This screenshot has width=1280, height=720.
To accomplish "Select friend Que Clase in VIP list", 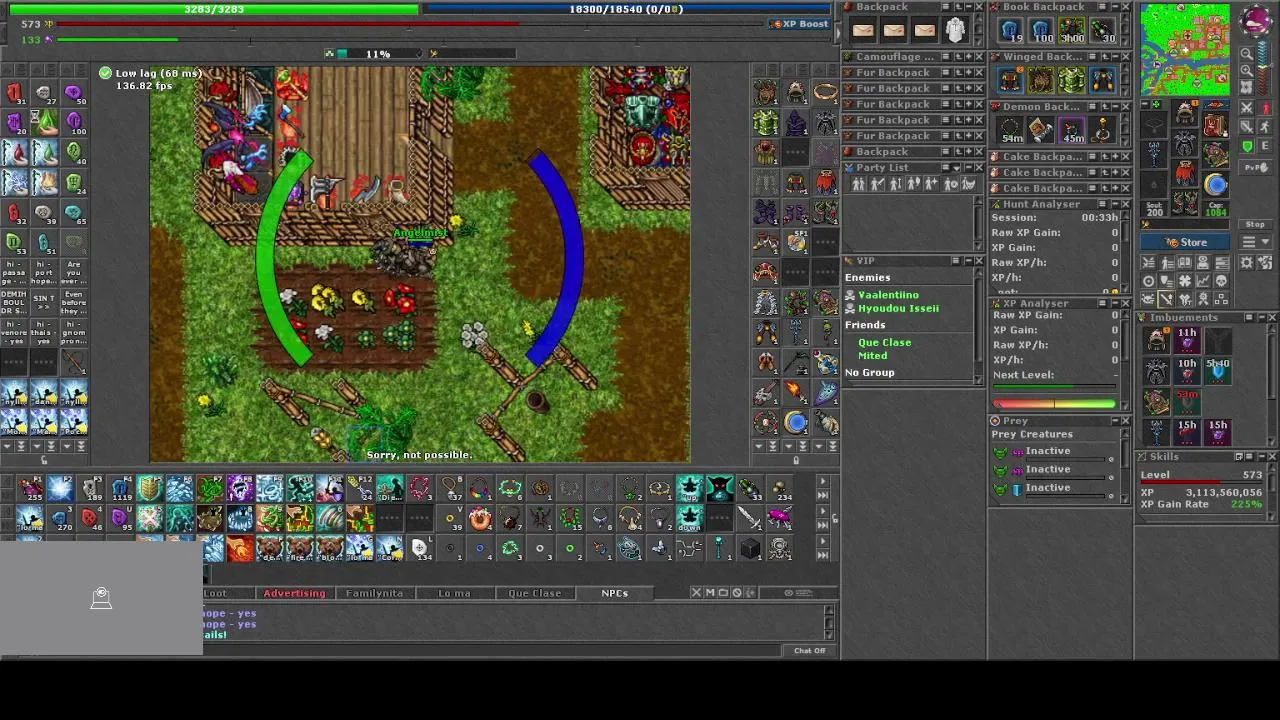I will pyautogui.click(x=884, y=342).
